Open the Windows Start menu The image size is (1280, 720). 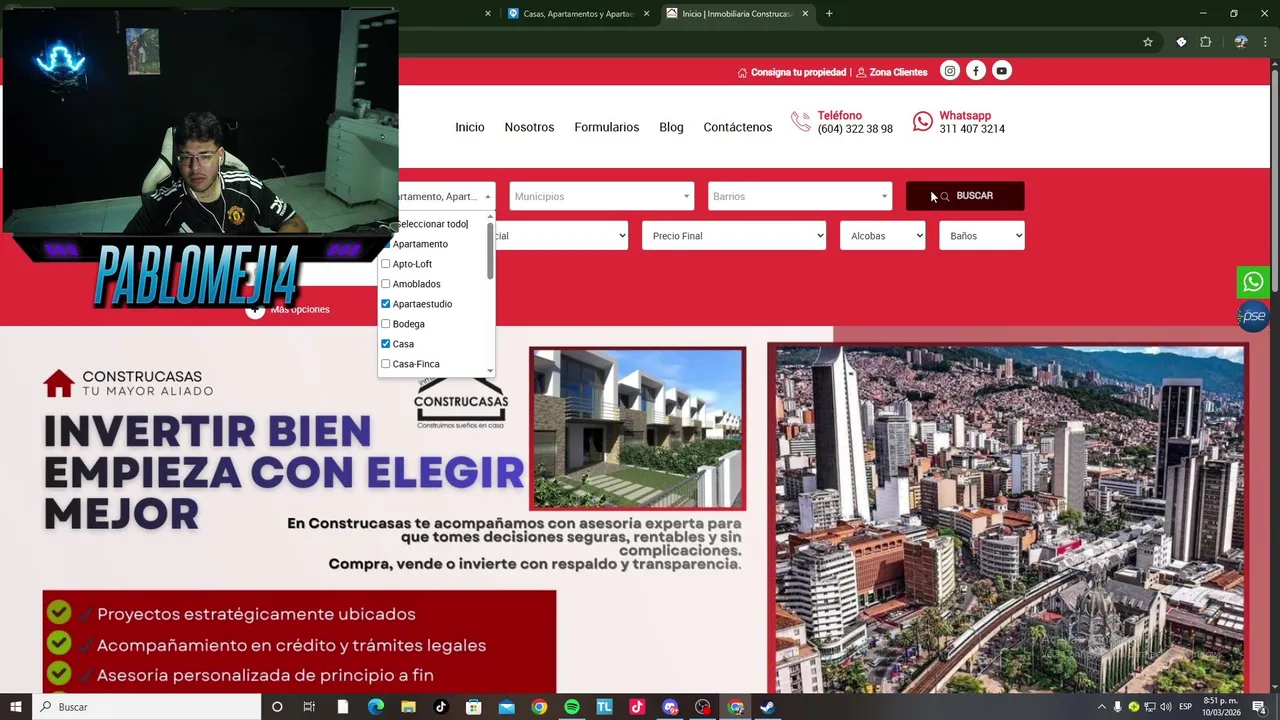tap(16, 707)
